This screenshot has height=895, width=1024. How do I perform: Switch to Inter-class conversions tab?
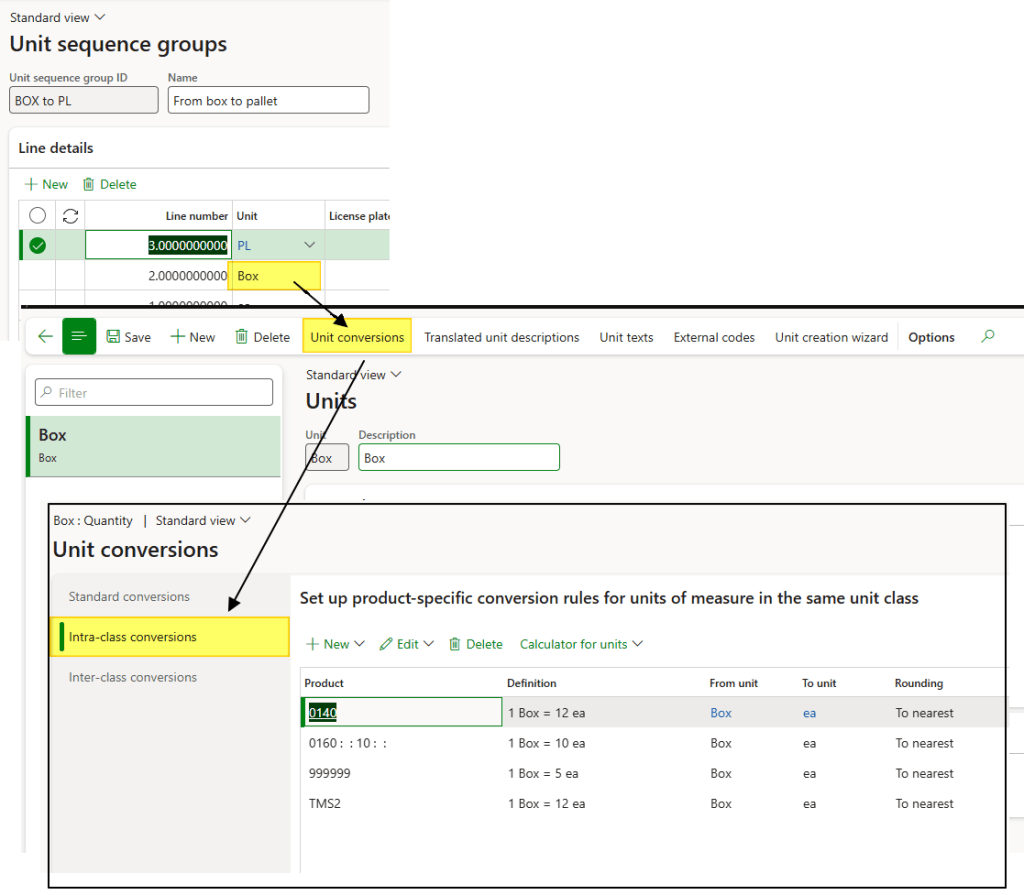[132, 677]
